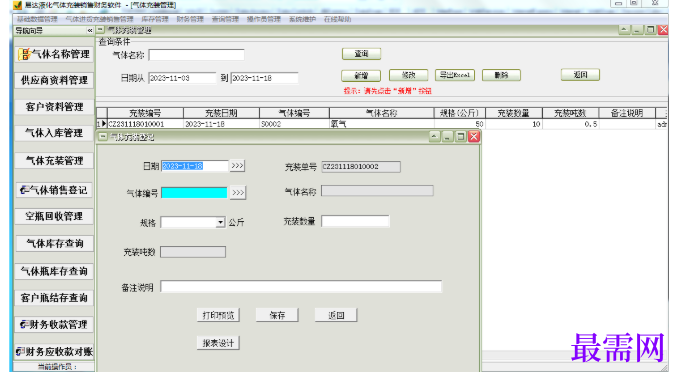Click the 新增 button
Screen dimensions: 683x379
point(361,75)
